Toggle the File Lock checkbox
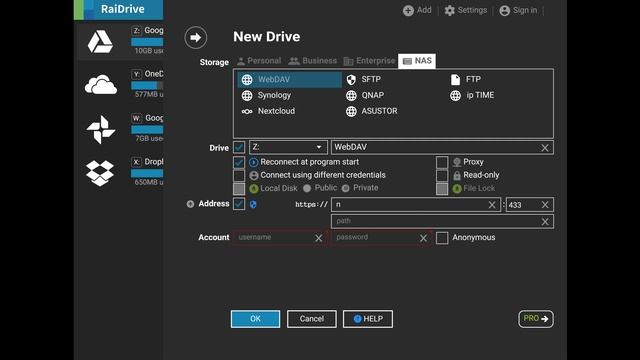The width and height of the screenshot is (640, 360). (x=442, y=189)
